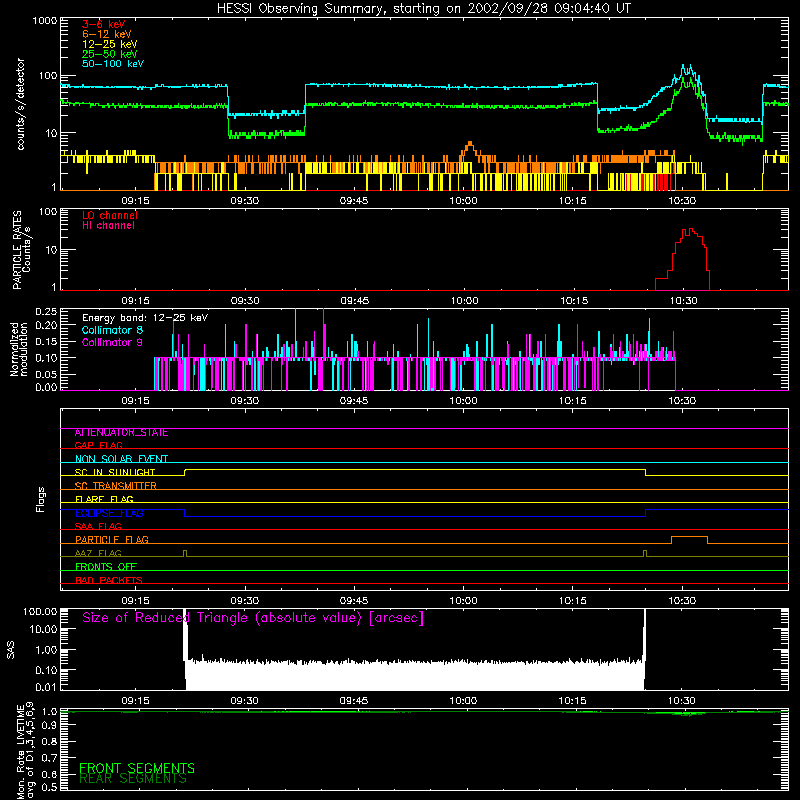Click the 0.9 tick on the livetime axis
The width and height of the screenshot is (800, 800).
[x=49, y=725]
